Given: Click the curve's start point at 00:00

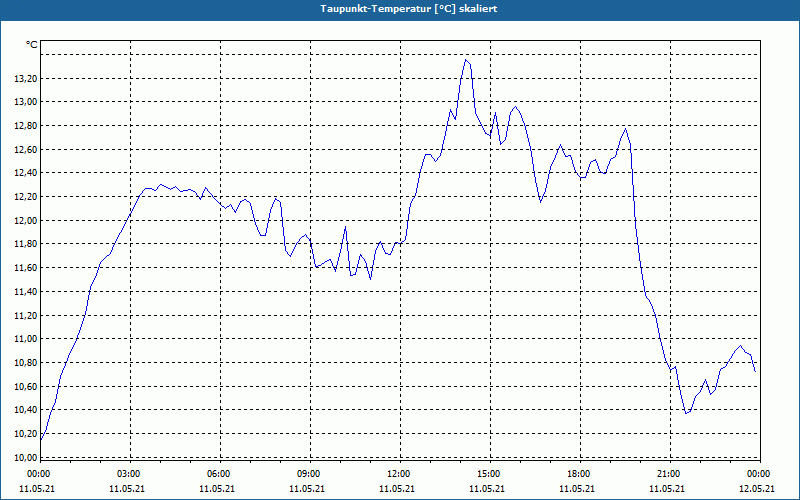Looking at the screenshot, I should 41,439.
